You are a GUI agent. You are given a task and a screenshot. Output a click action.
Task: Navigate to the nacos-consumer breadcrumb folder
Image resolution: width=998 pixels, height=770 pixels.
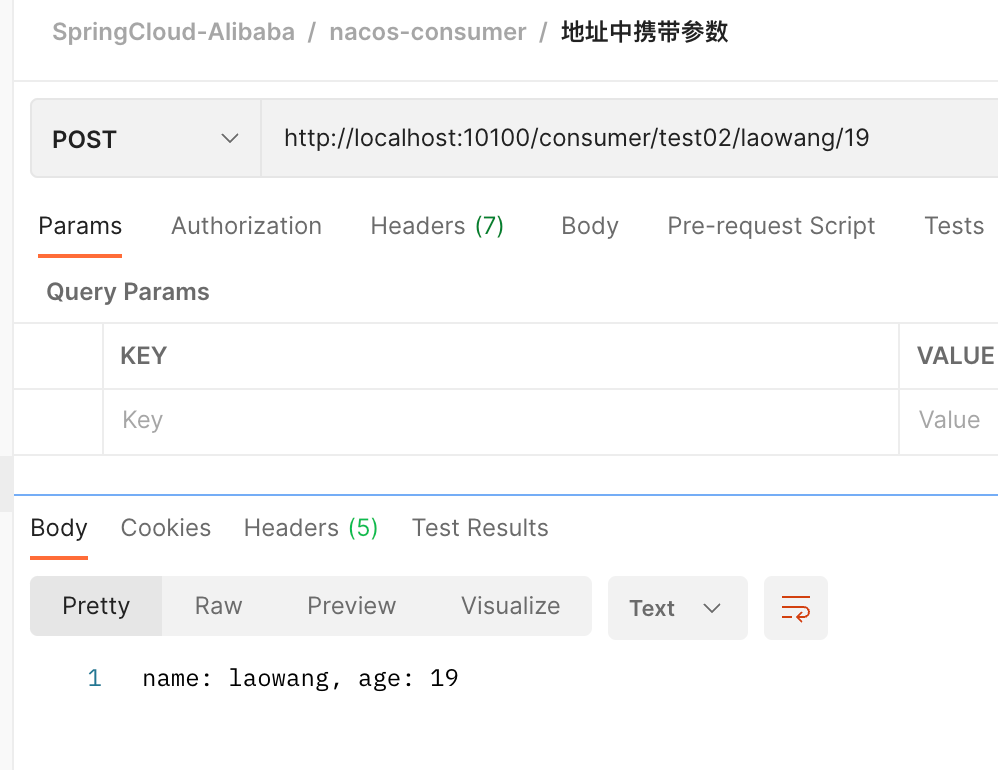(428, 32)
